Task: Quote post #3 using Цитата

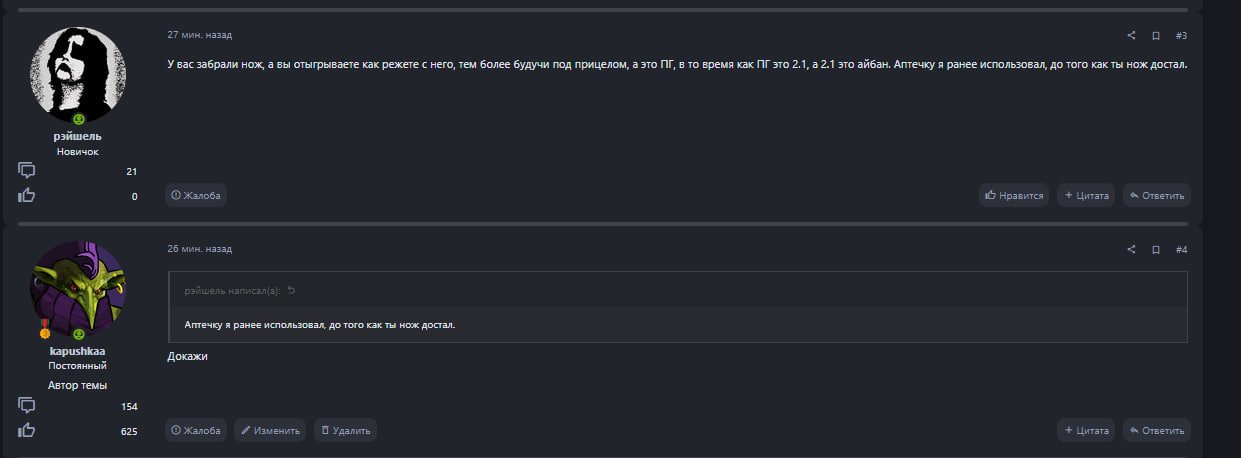Action: [x=1087, y=196]
